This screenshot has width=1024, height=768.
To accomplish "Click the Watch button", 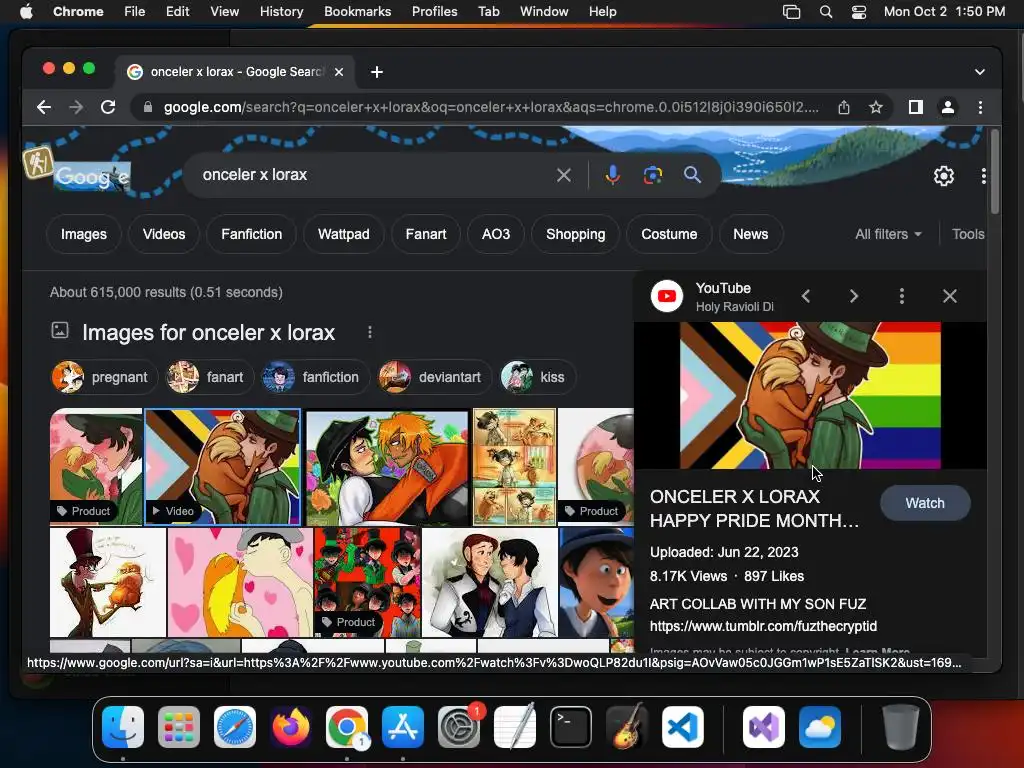I will click(925, 503).
